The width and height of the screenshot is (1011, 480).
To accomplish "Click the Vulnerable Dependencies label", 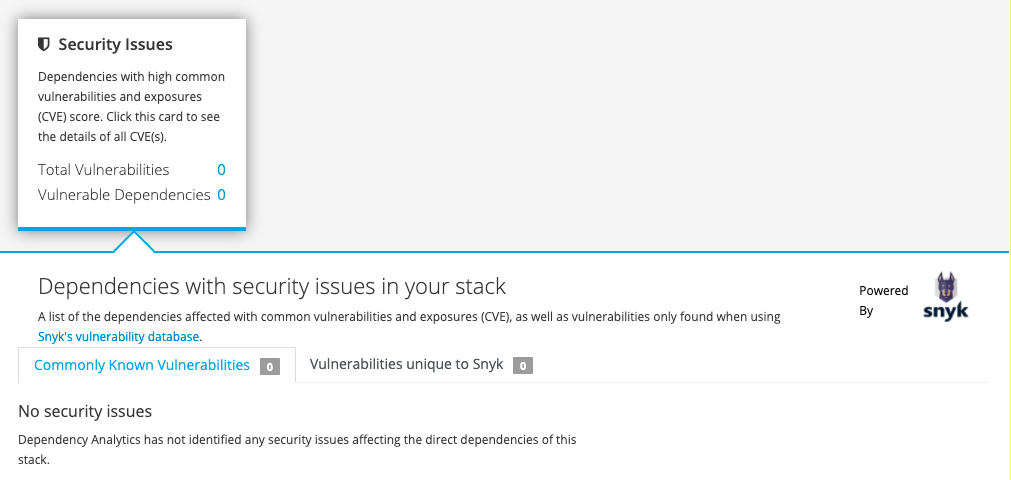I will [x=124, y=195].
